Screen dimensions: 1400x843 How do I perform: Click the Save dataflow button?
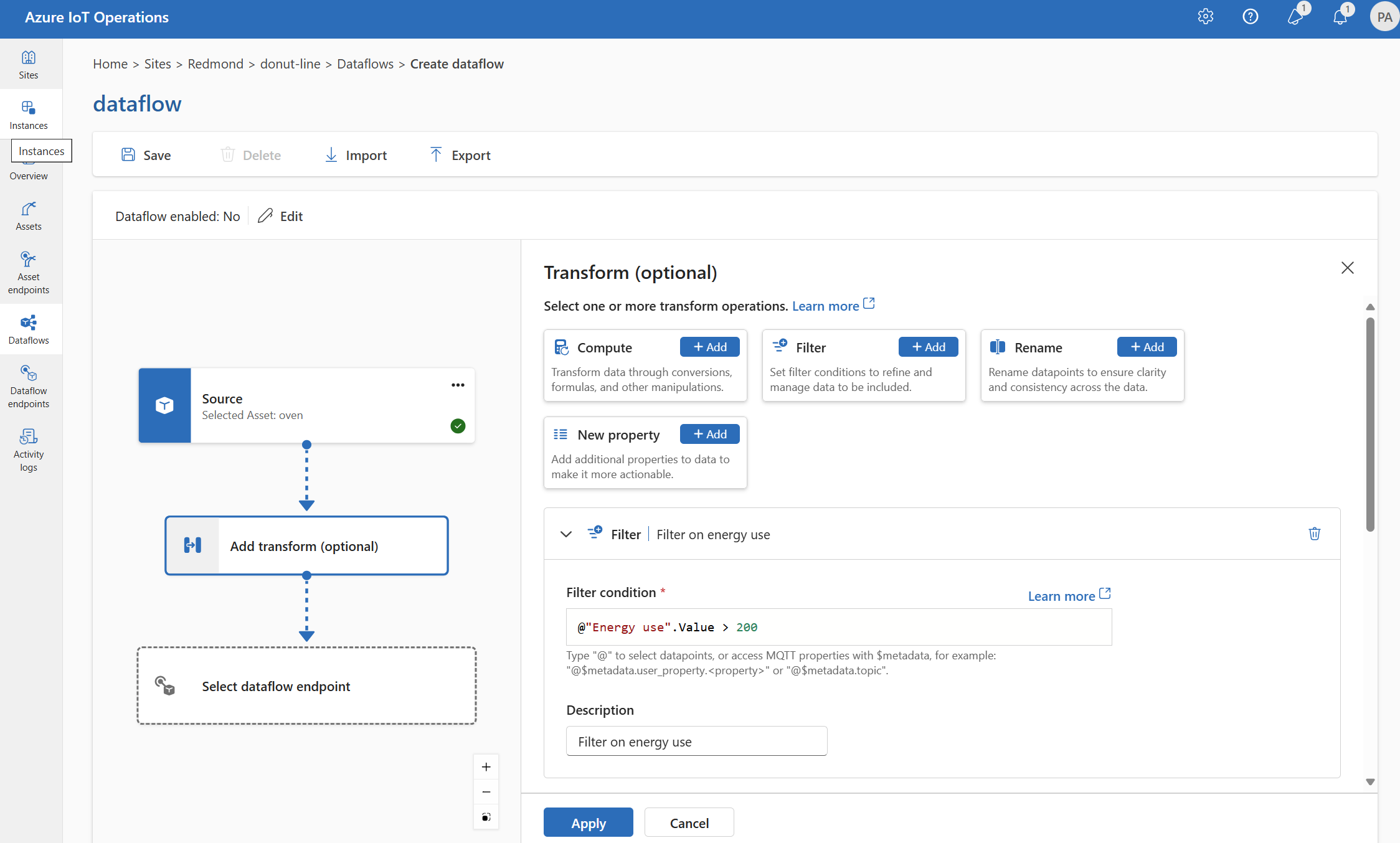click(x=145, y=154)
